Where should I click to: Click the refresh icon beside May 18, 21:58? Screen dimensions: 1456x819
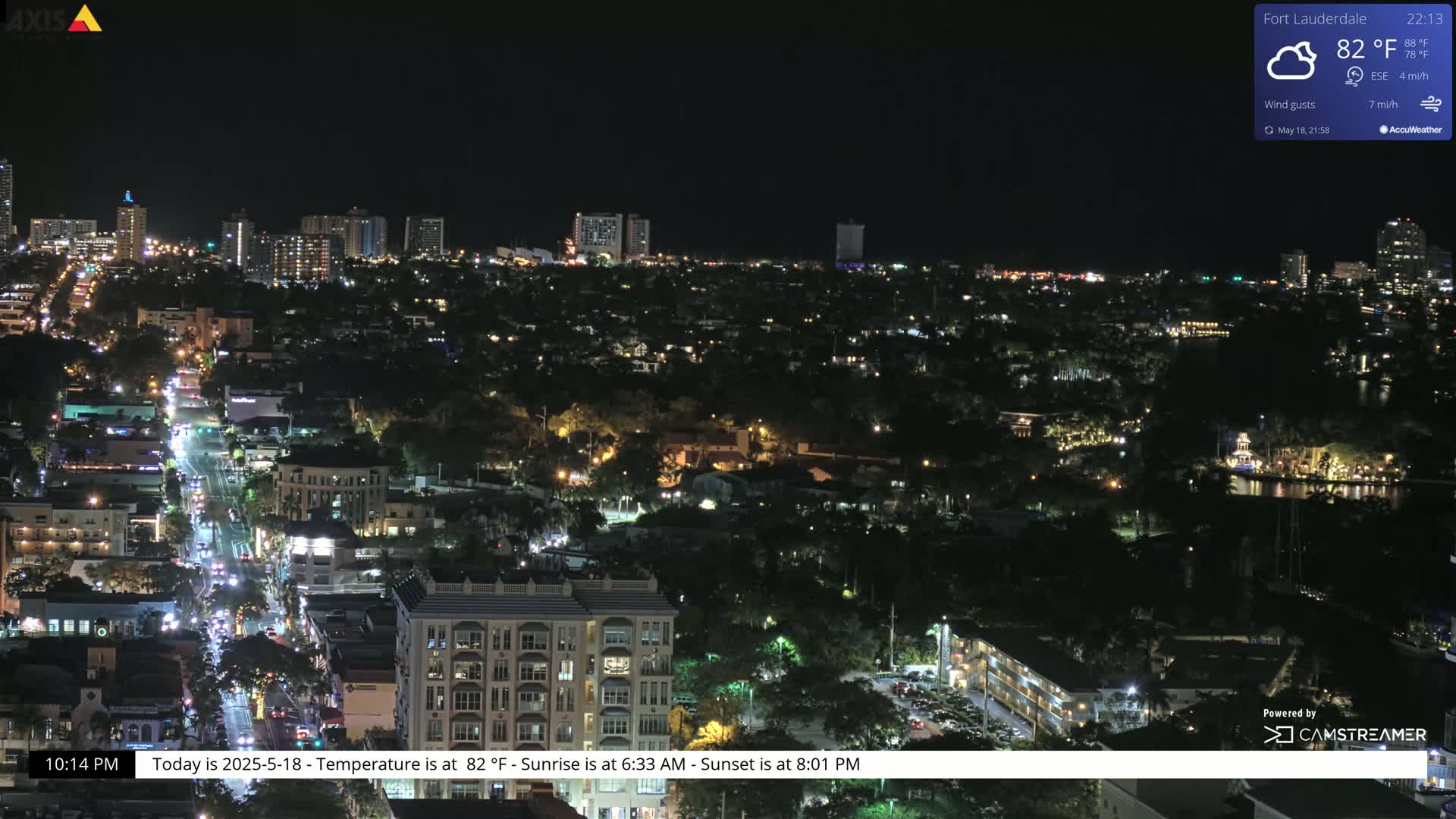point(1269,130)
